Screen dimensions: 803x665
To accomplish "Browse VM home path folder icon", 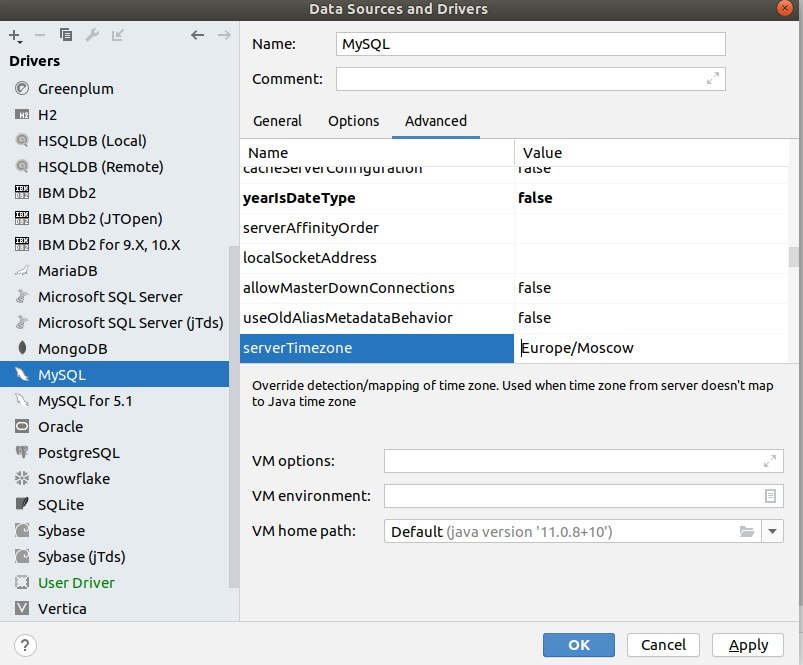I will click(747, 531).
